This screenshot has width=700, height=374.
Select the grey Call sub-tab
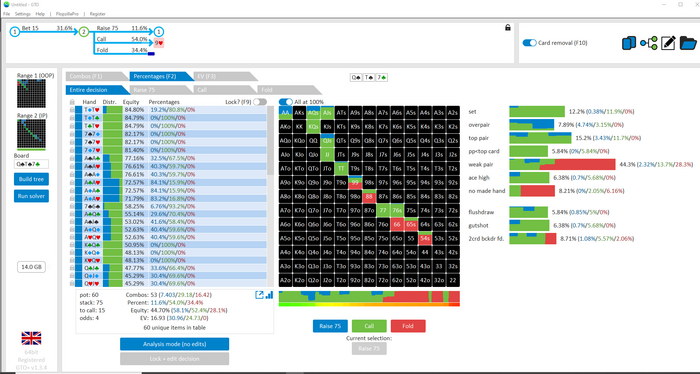(225, 90)
